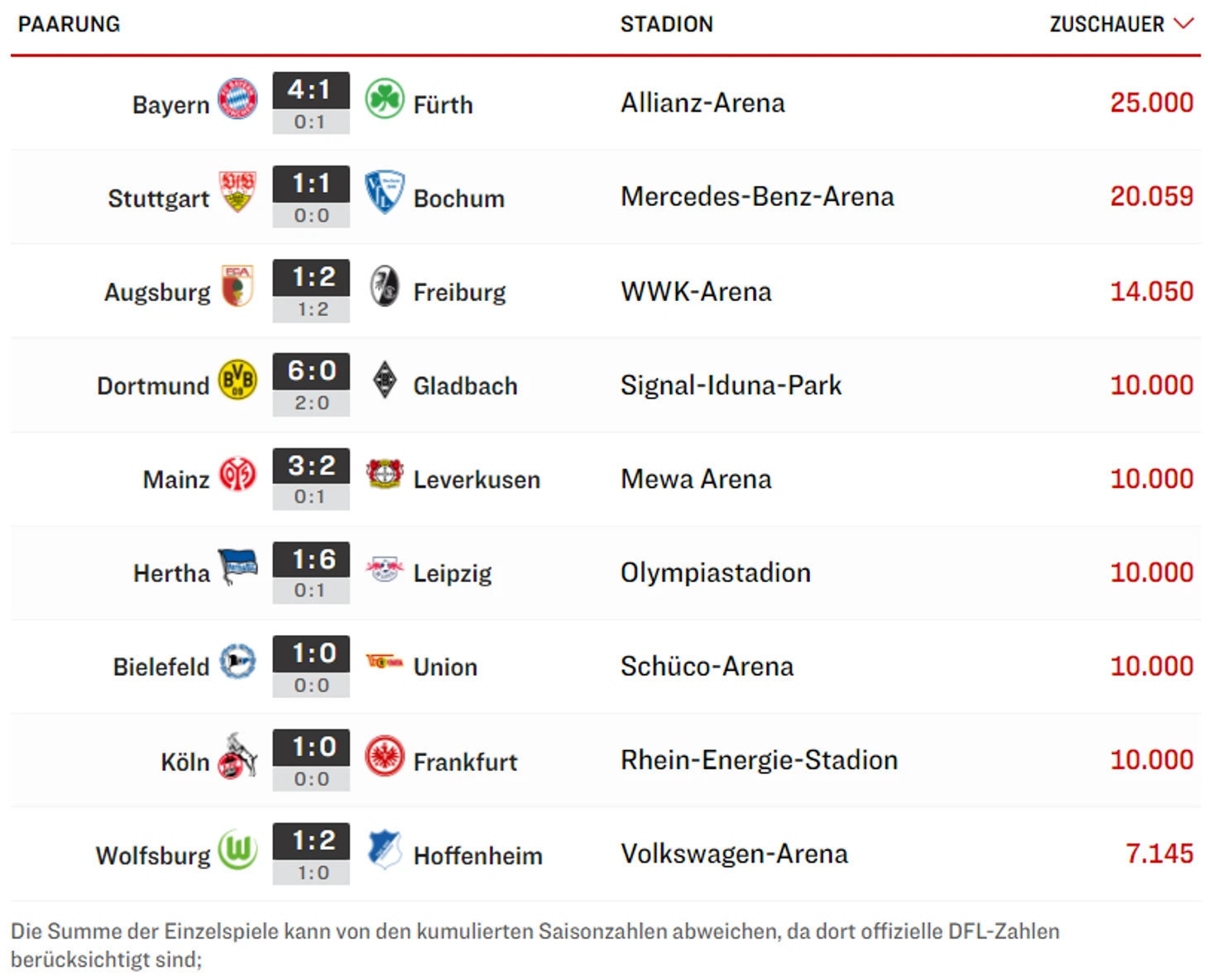Click the SC Freiburg logo

tap(385, 286)
